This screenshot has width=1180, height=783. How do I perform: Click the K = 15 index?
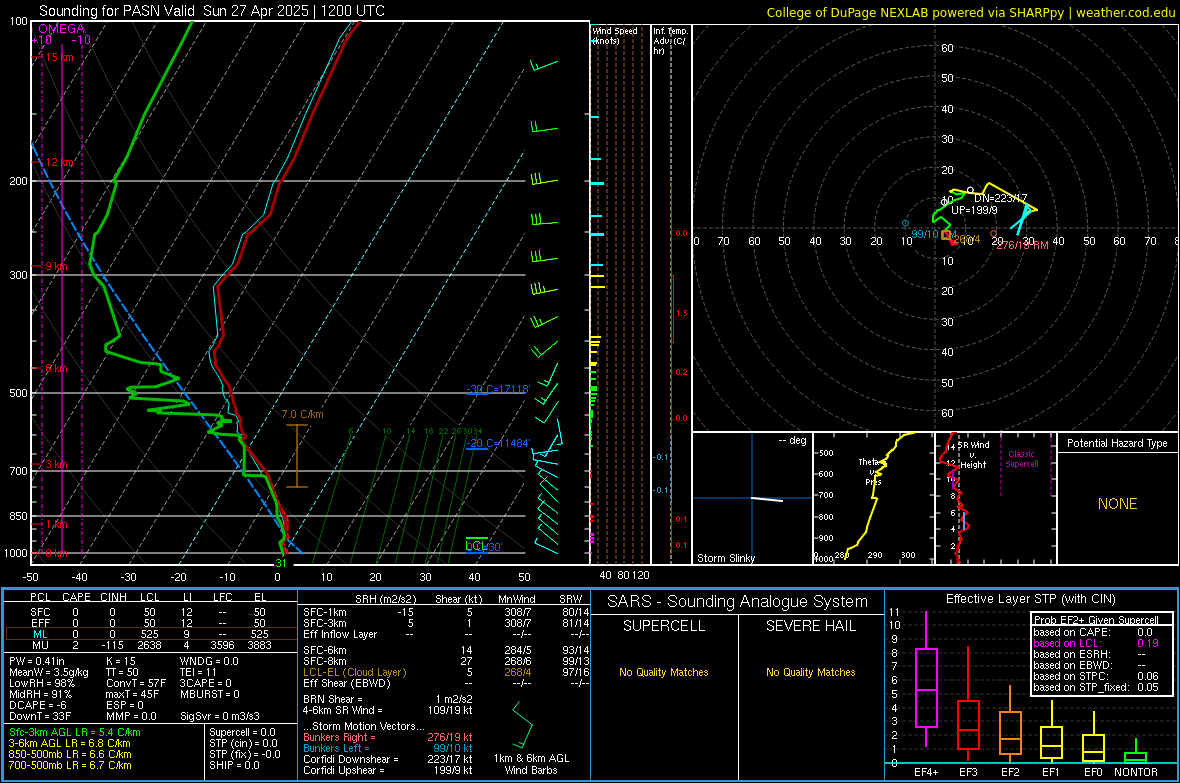120,661
